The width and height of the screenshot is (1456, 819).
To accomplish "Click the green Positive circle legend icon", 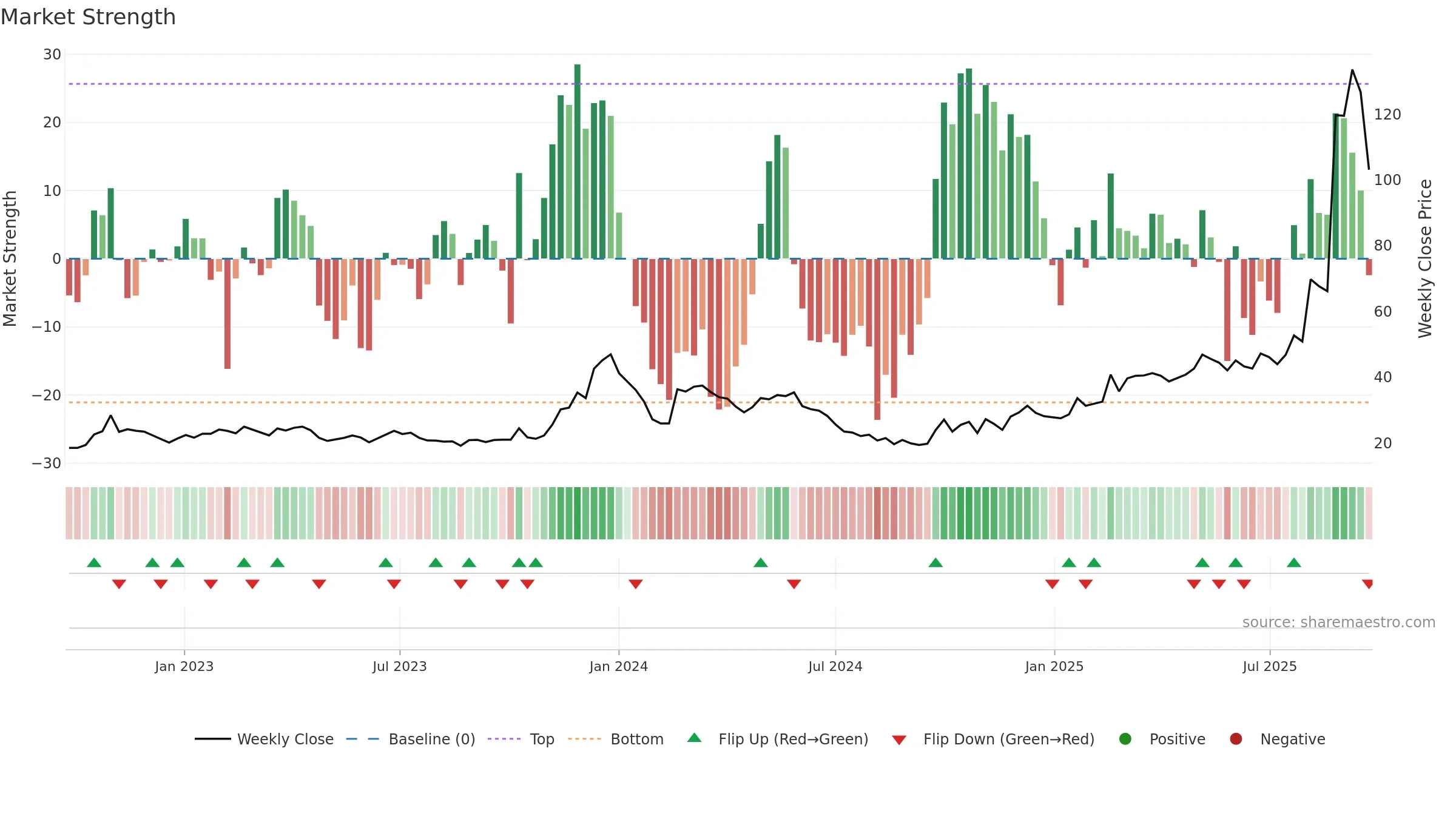I will click(x=1125, y=739).
